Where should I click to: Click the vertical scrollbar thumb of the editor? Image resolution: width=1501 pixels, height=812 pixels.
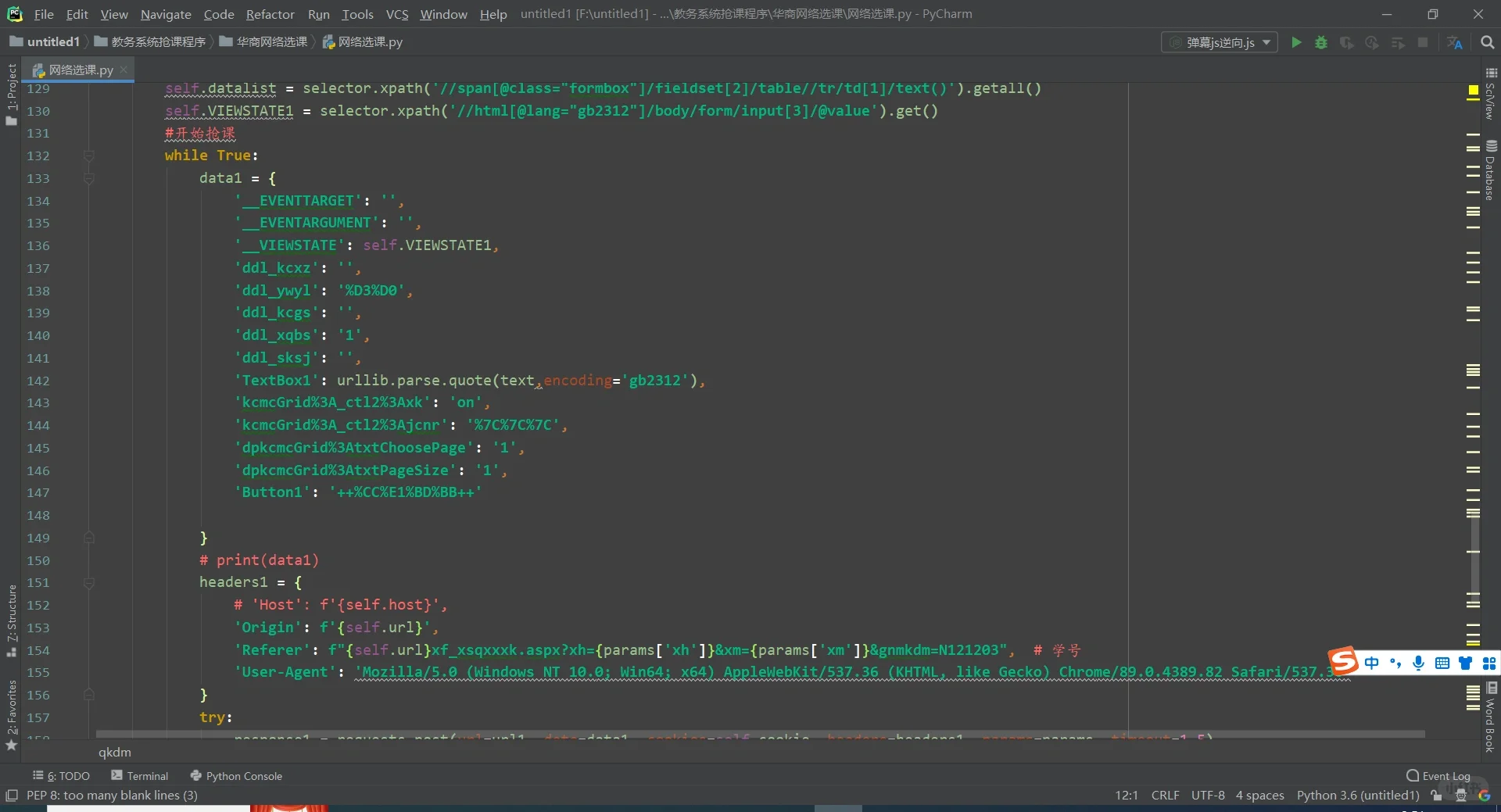(1474, 556)
